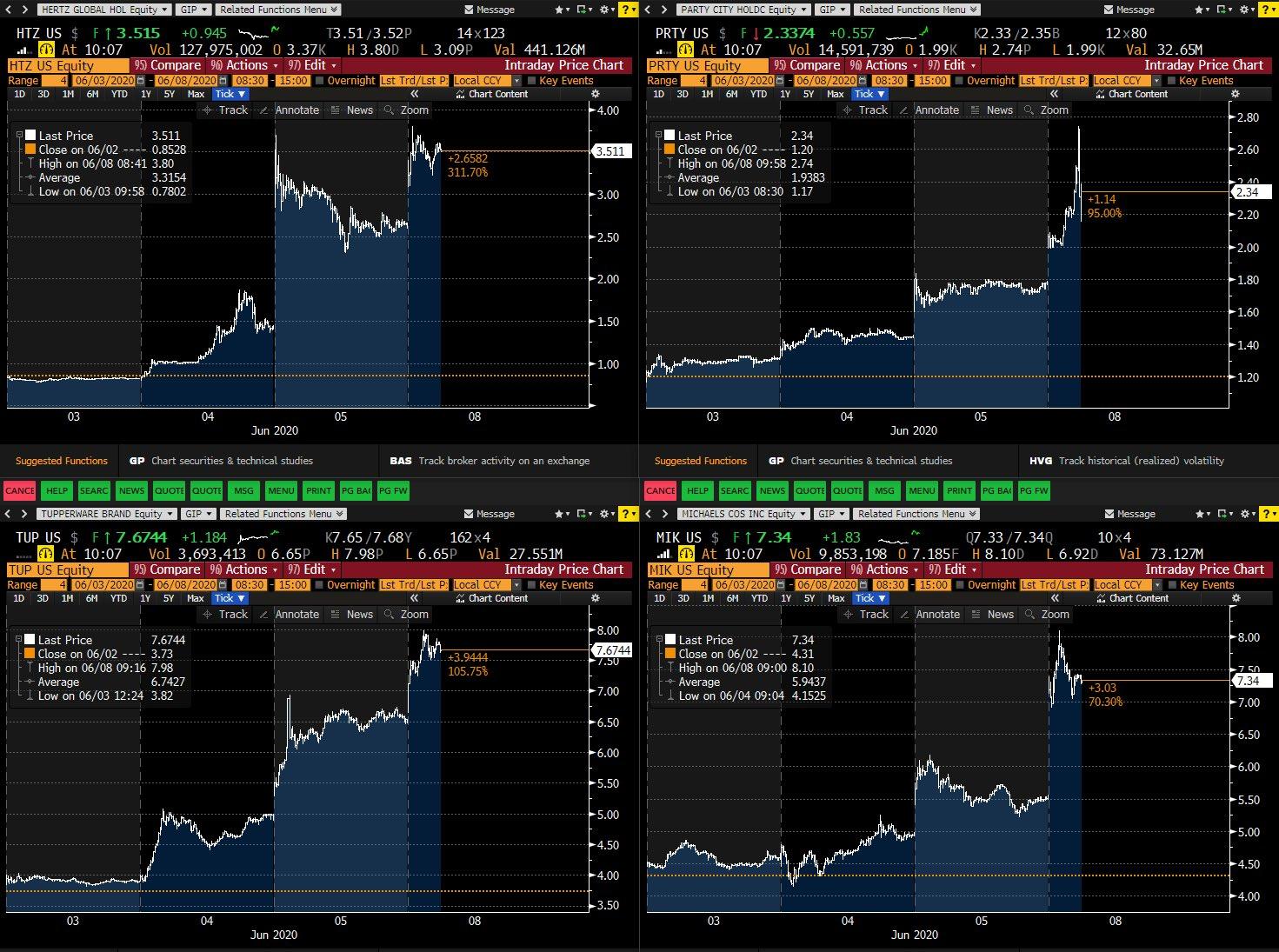The image size is (1279, 952).
Task: Click the back arrow in the MICHAELS COS panel
Action: tap(651, 514)
